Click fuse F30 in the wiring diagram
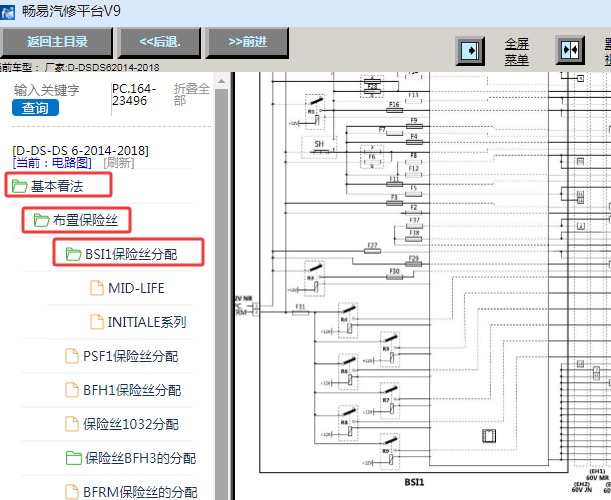 [x=394, y=277]
